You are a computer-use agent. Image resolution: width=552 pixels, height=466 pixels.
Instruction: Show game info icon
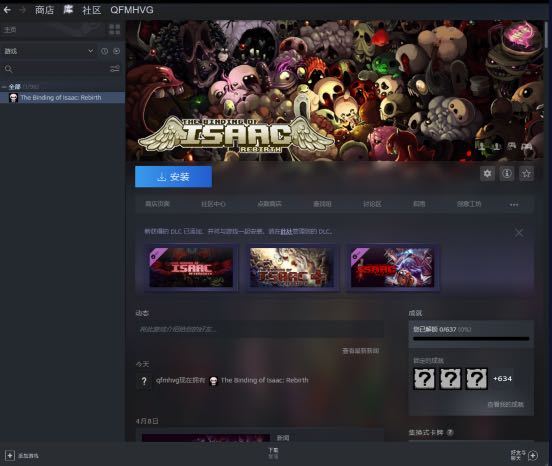coord(507,174)
